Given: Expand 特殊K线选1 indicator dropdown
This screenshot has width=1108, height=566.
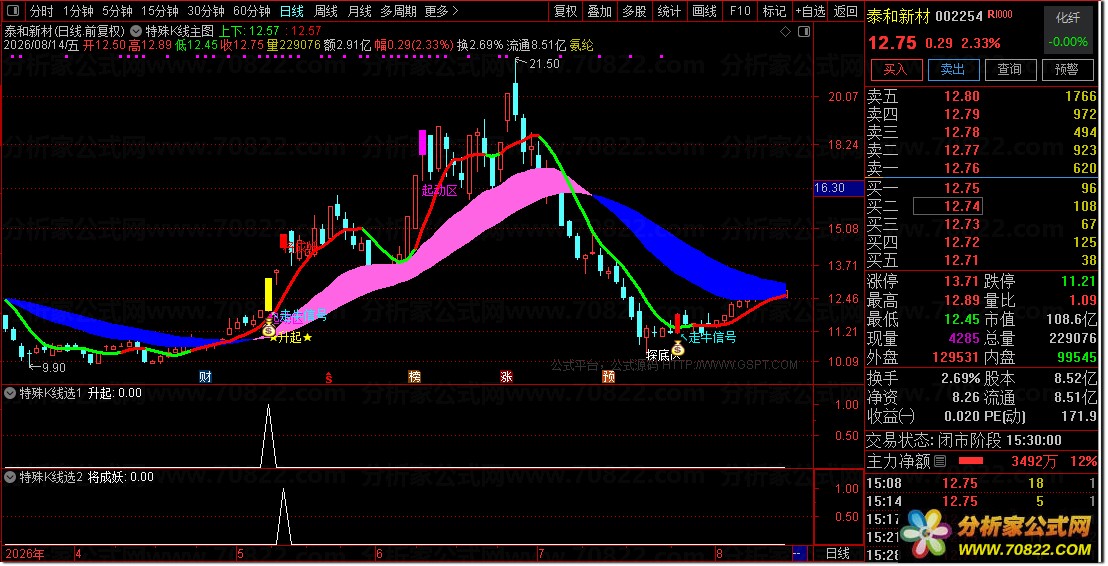Looking at the screenshot, I should (x=10, y=393).
